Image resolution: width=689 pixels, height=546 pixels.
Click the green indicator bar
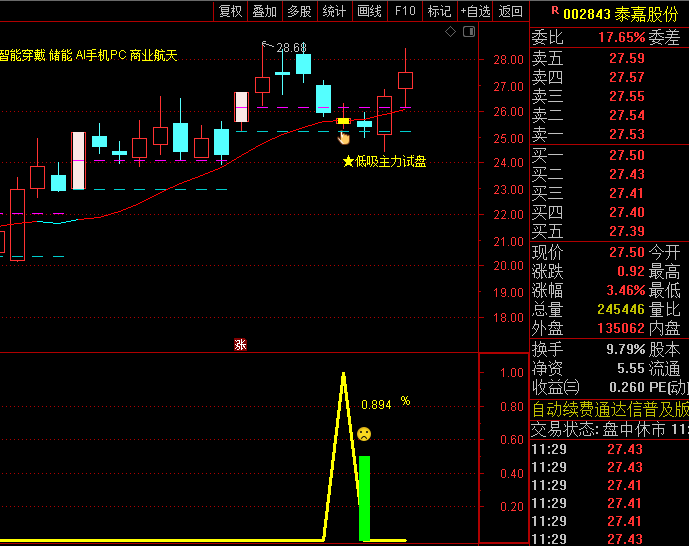364,498
